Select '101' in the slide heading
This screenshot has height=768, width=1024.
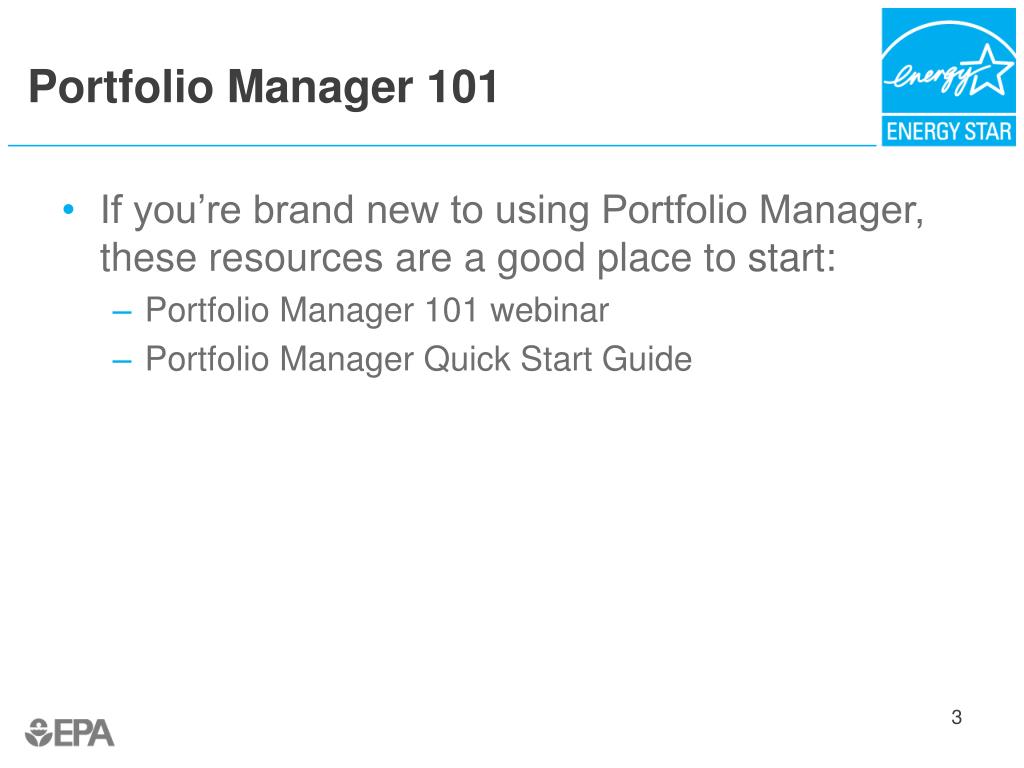[x=464, y=88]
